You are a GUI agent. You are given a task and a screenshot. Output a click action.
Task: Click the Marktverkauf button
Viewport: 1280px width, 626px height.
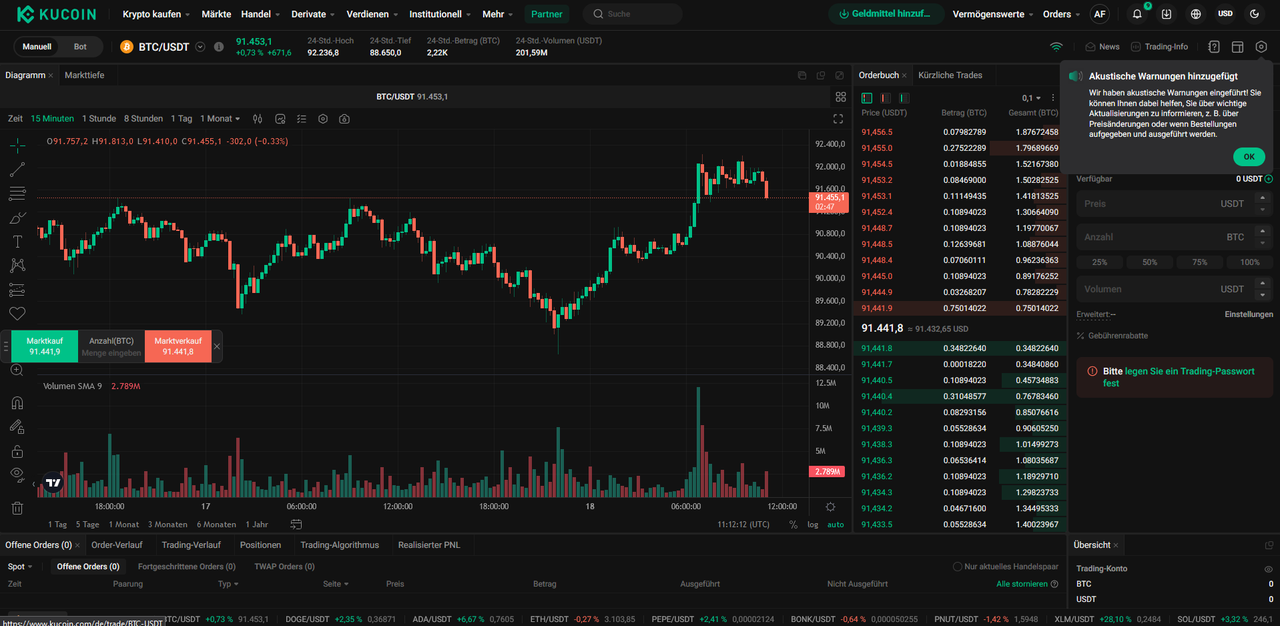(x=178, y=346)
